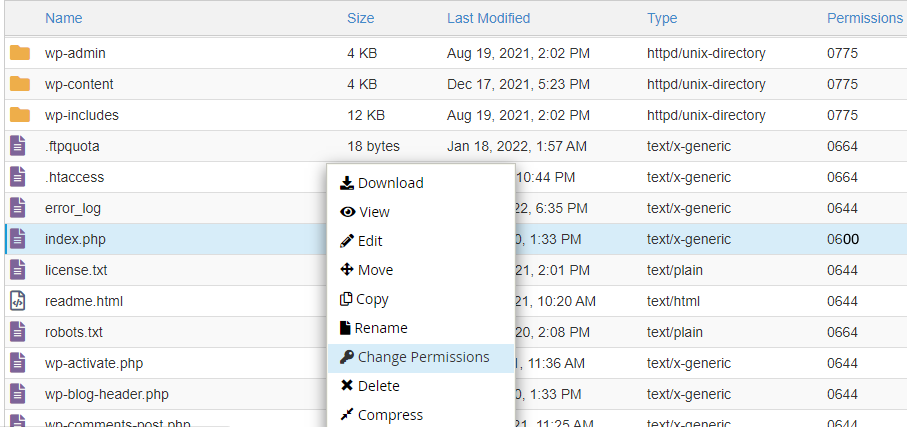Viewport: 907px width, 427px height.
Task: Choose Edit from the context menu
Action: [x=369, y=241]
